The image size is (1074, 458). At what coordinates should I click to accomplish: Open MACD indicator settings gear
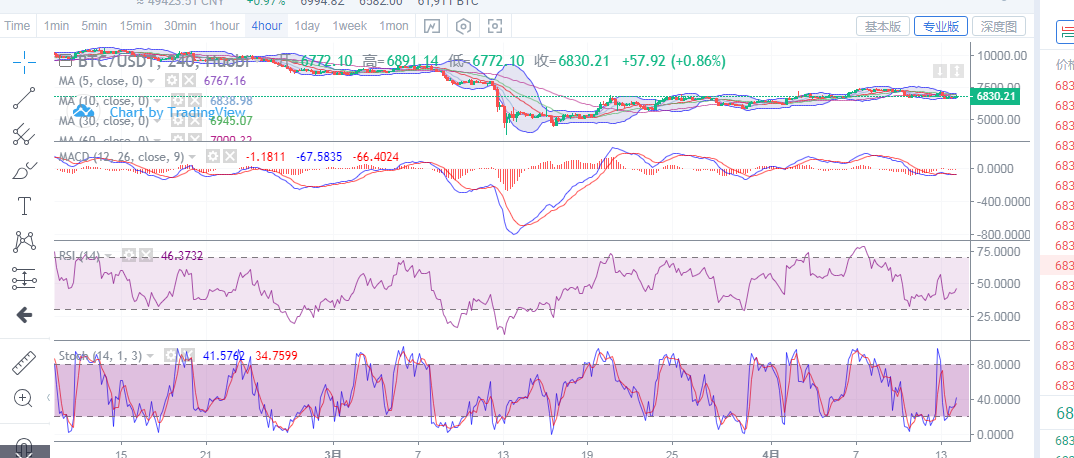pyautogui.click(x=213, y=157)
